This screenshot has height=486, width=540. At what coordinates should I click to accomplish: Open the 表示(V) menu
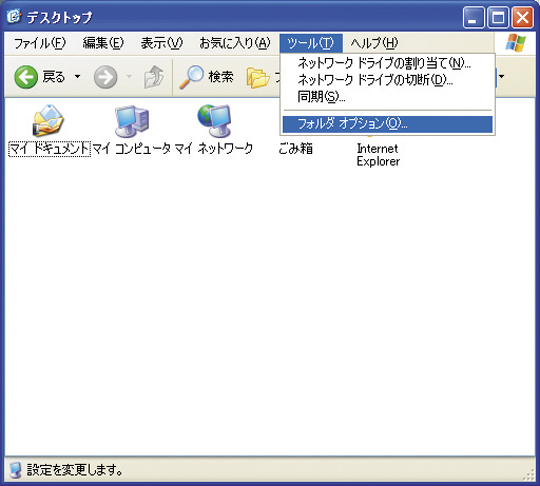click(162, 43)
